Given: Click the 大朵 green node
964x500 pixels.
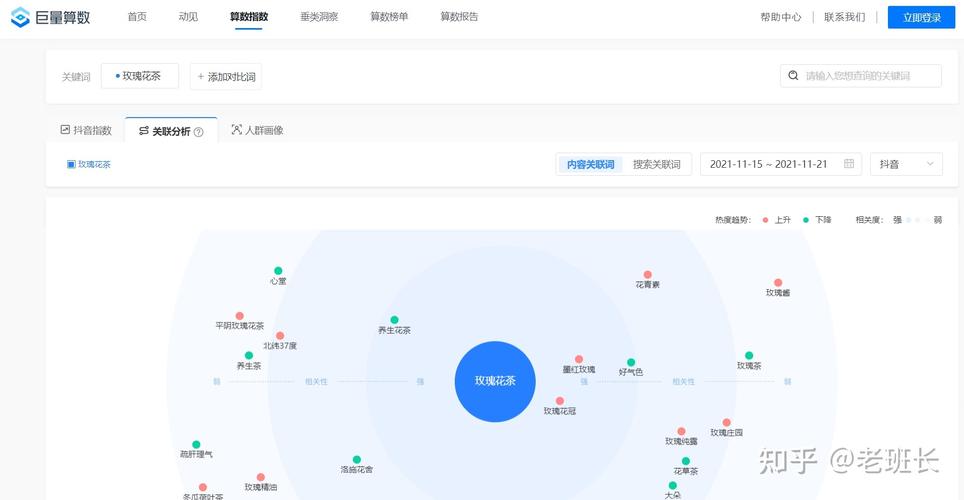Looking at the screenshot, I should pyautogui.click(x=673, y=485).
